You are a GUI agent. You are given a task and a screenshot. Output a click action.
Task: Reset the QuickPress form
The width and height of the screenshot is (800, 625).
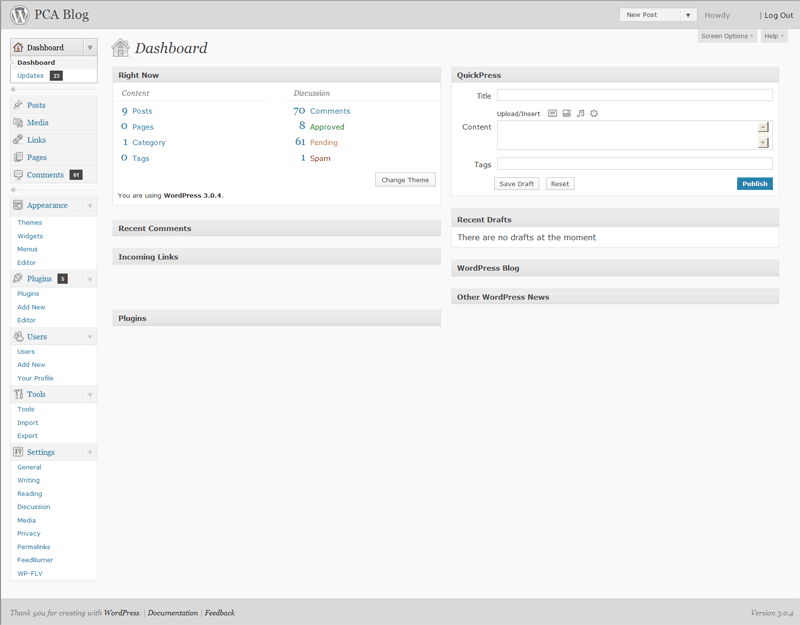(x=560, y=184)
